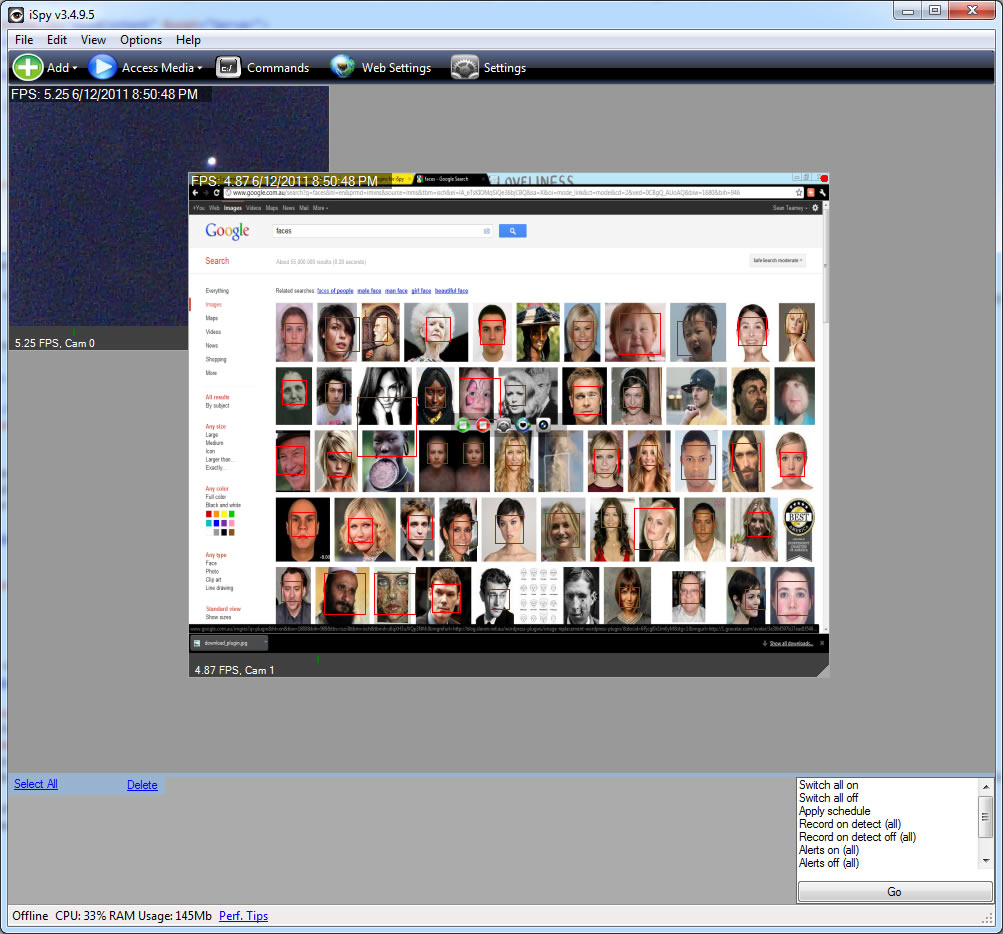Click the gear overlay icon on Cam 1

504,425
